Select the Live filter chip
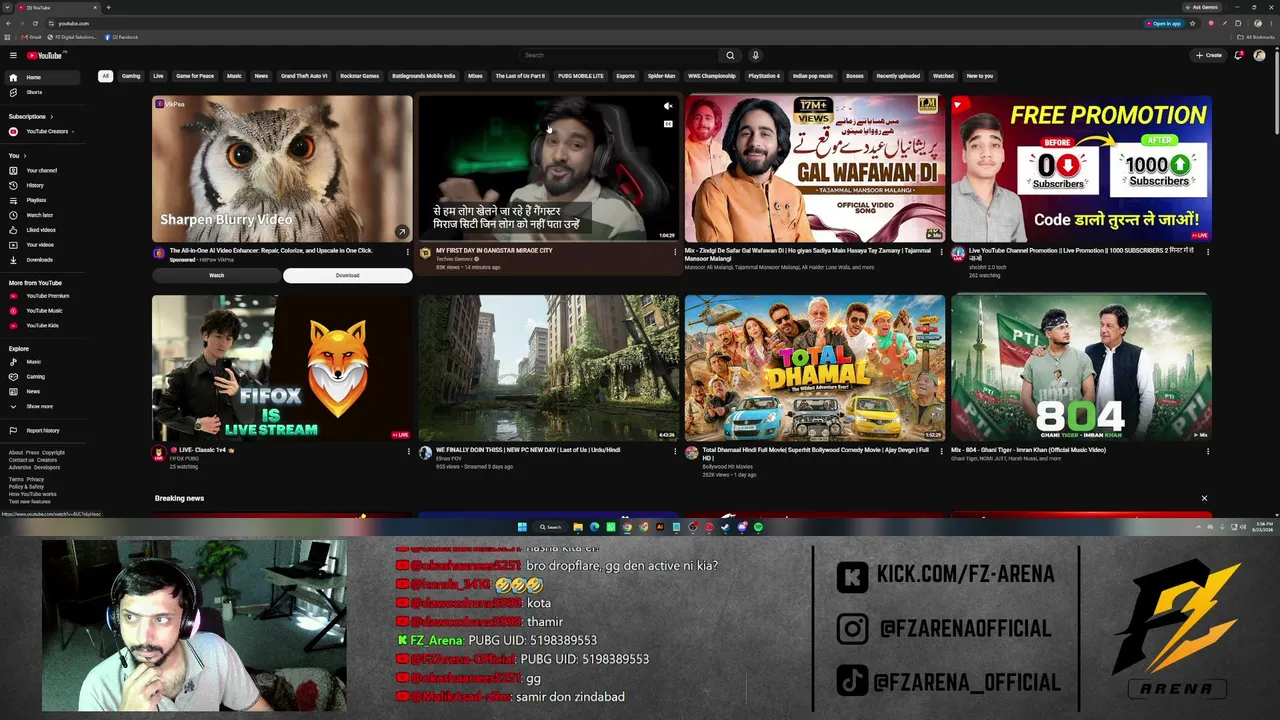 [158, 76]
